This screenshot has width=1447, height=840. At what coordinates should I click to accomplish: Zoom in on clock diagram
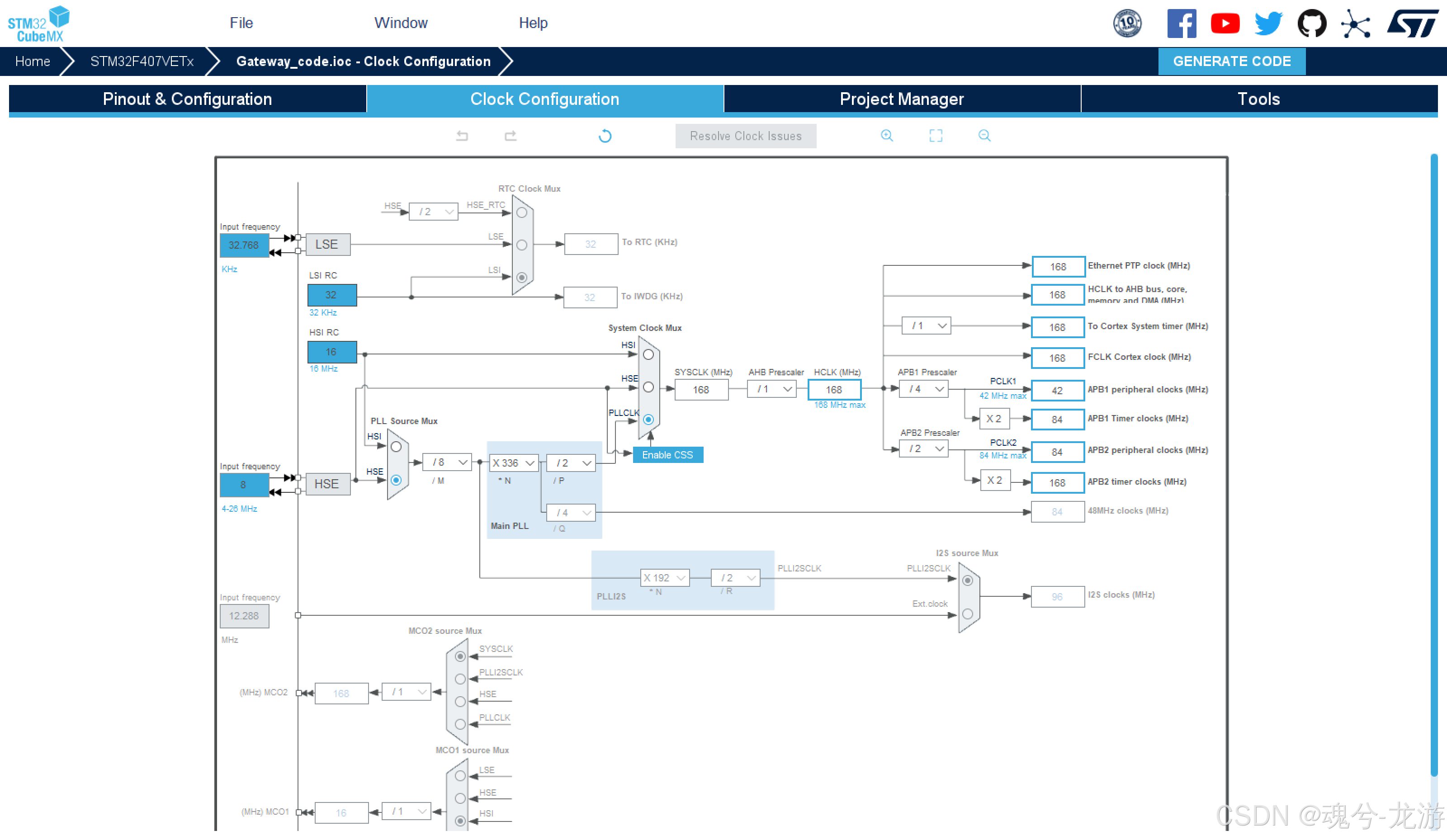point(887,136)
